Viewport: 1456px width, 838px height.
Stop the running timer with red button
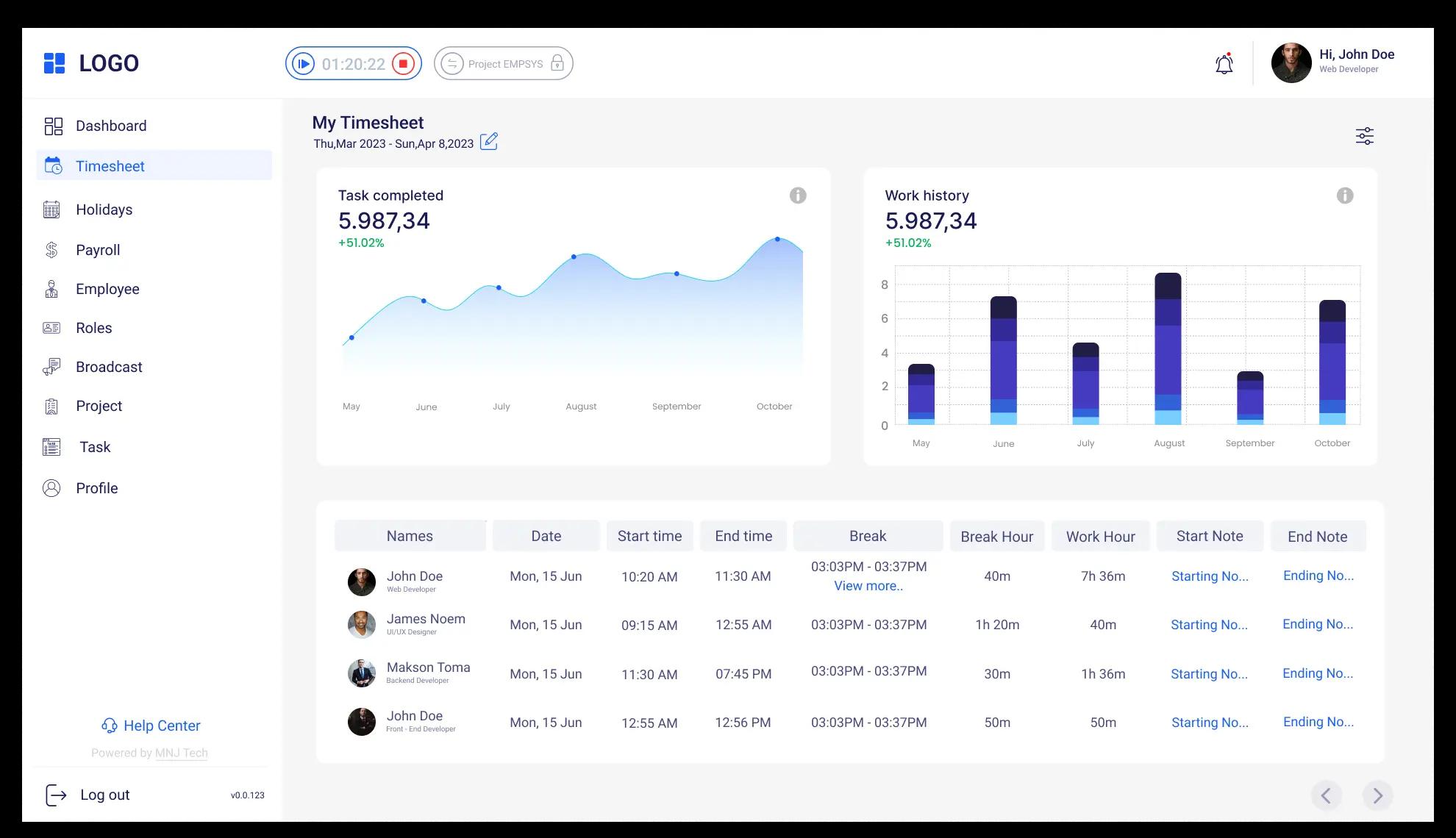[403, 64]
